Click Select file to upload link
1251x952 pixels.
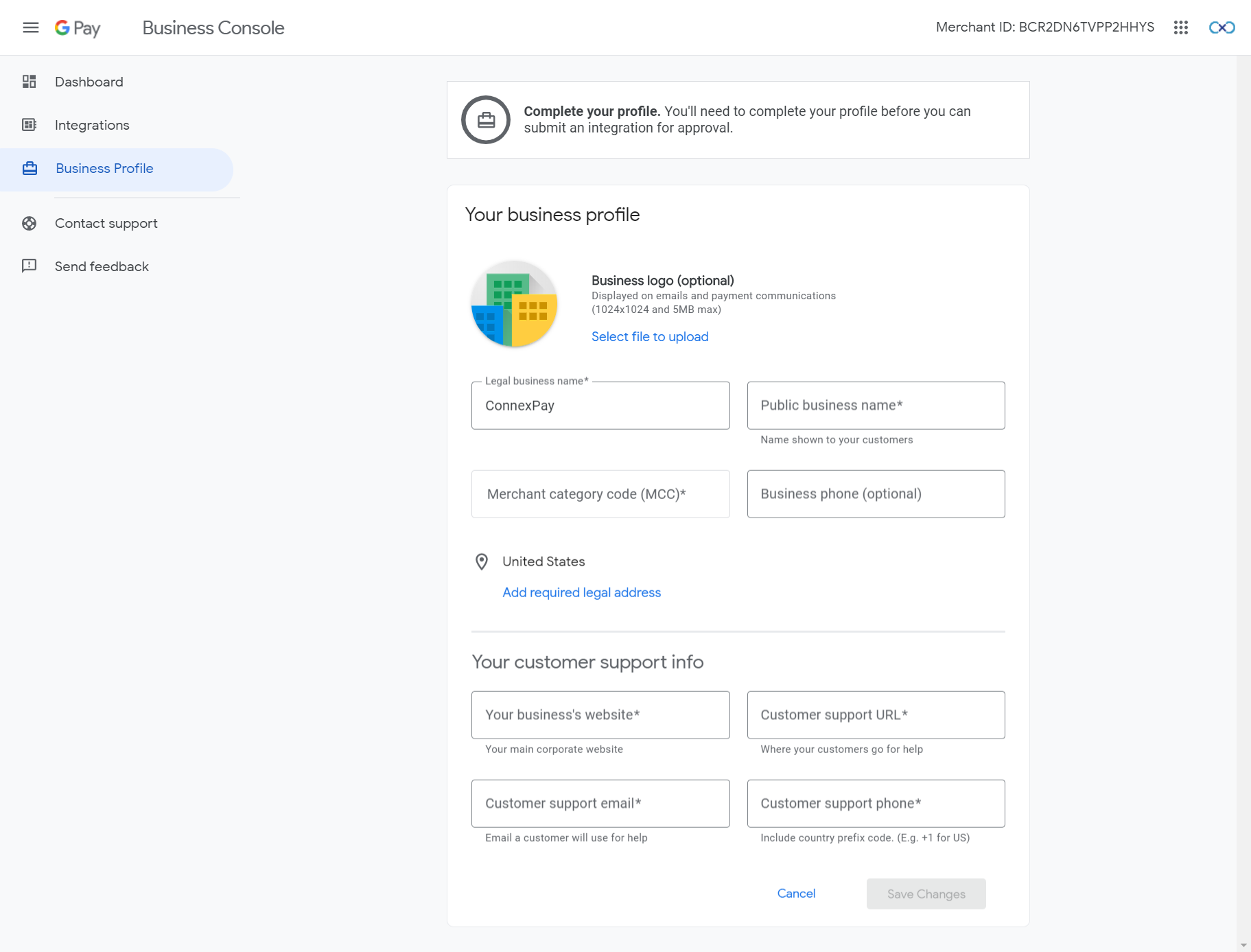coord(650,336)
